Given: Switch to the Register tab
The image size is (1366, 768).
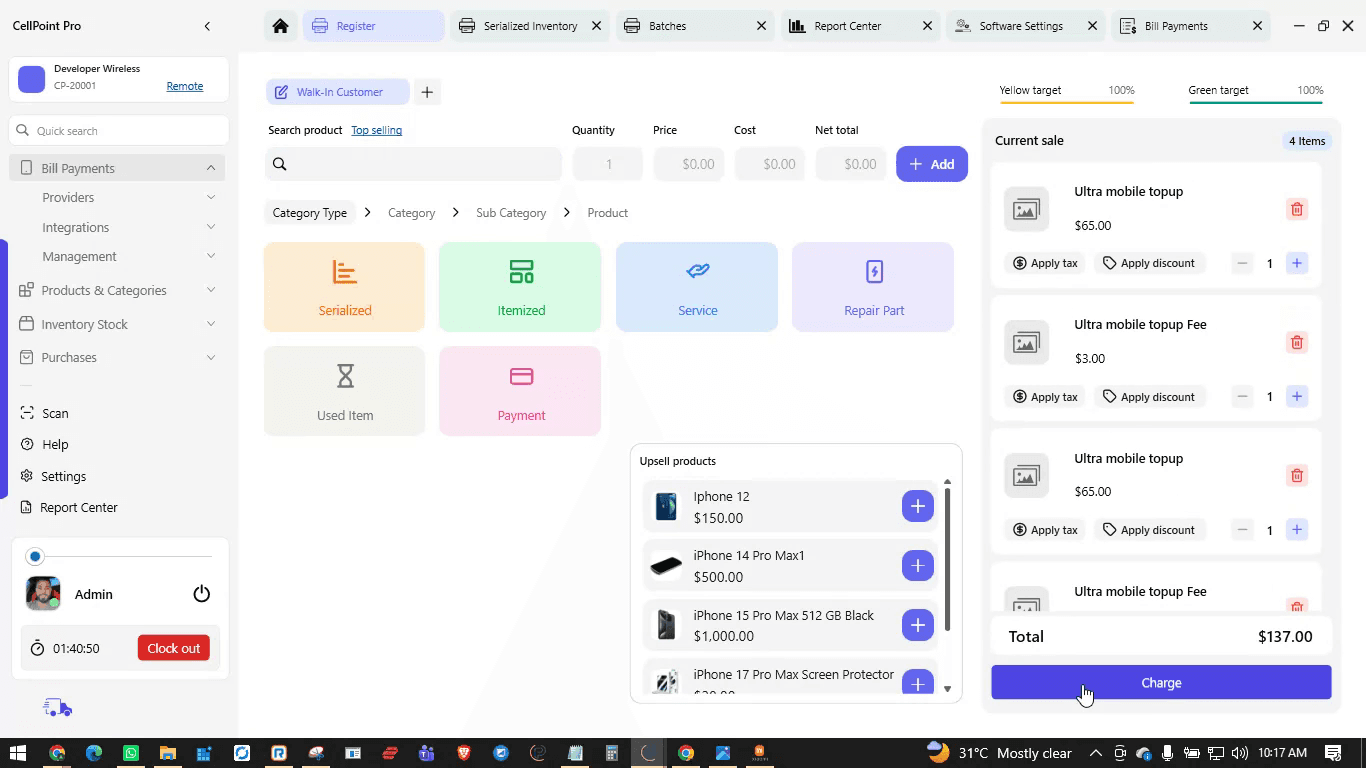Looking at the screenshot, I should coord(373,26).
